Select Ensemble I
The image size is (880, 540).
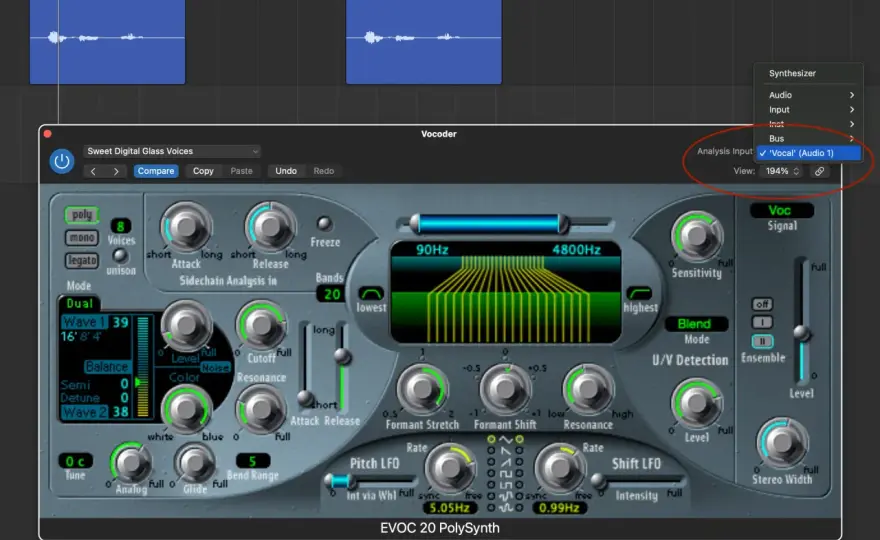point(762,322)
